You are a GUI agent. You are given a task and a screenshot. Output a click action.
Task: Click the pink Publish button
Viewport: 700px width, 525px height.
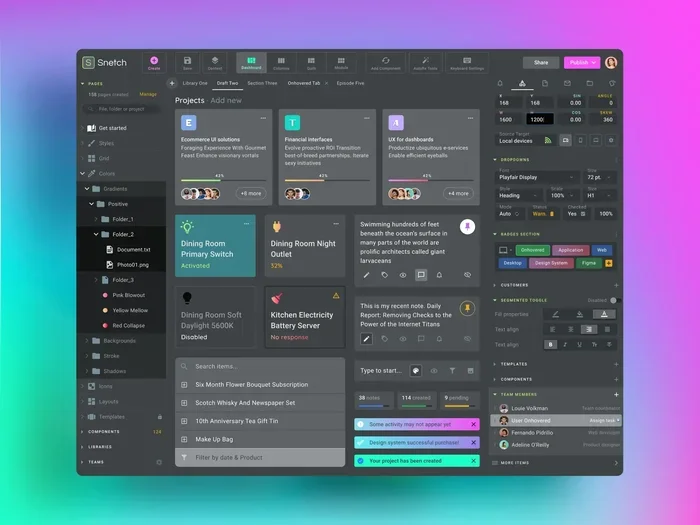point(582,62)
